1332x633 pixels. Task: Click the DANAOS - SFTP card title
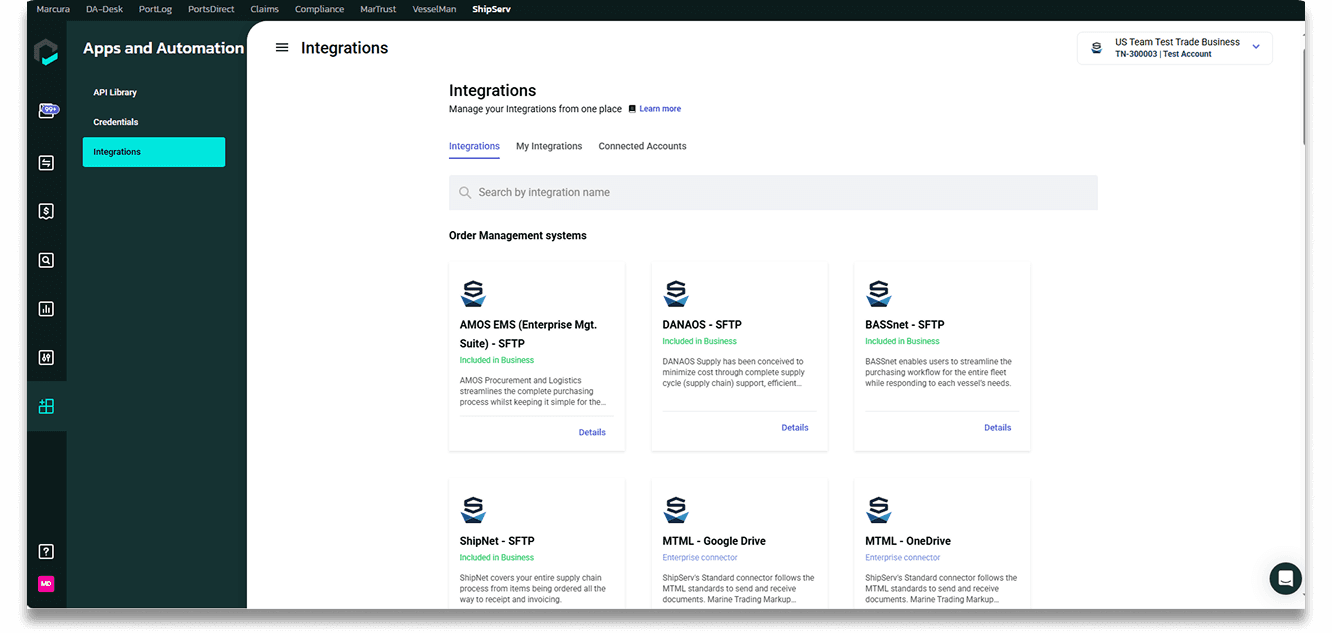tap(702, 325)
